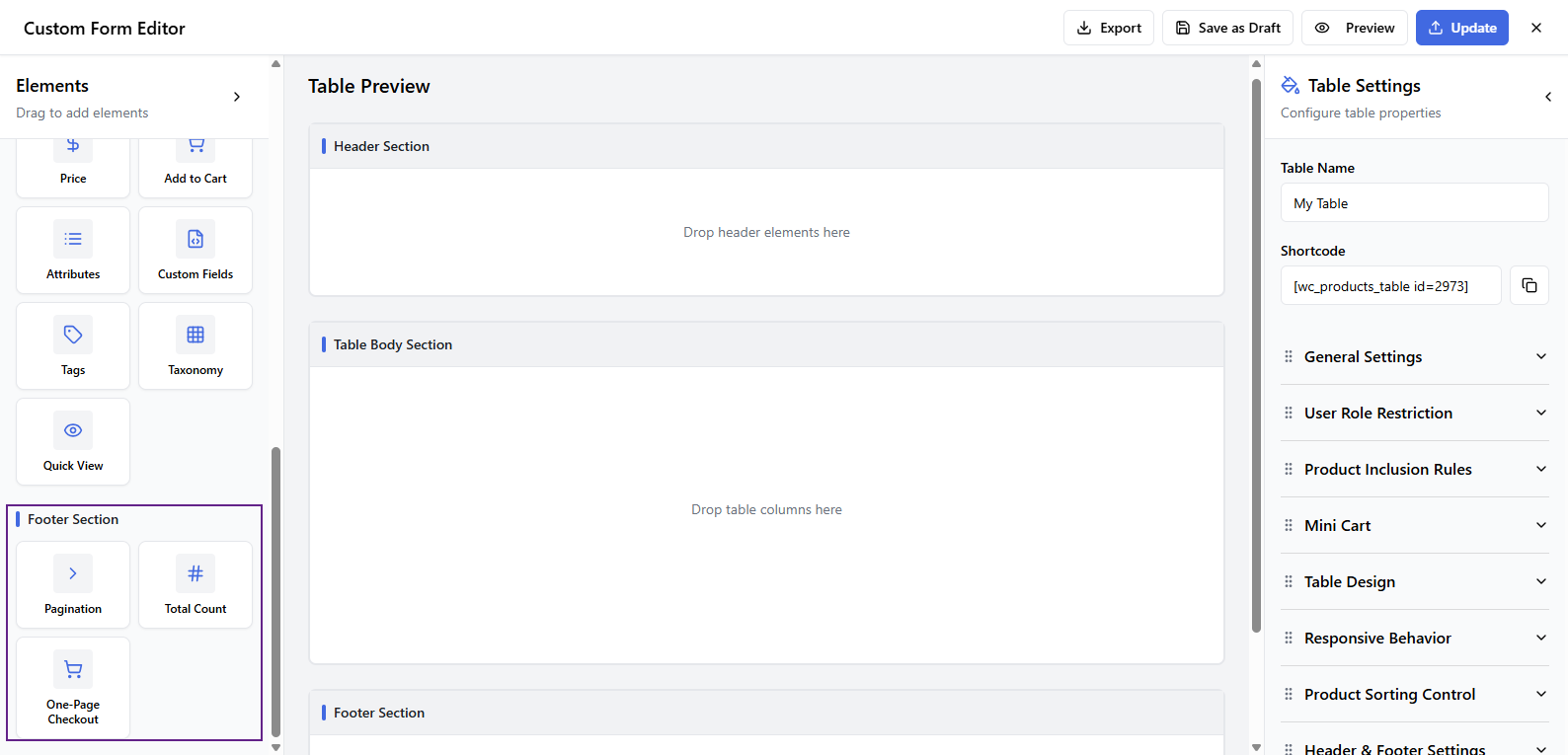Copy the shortcode to clipboard

[x=1529, y=285]
